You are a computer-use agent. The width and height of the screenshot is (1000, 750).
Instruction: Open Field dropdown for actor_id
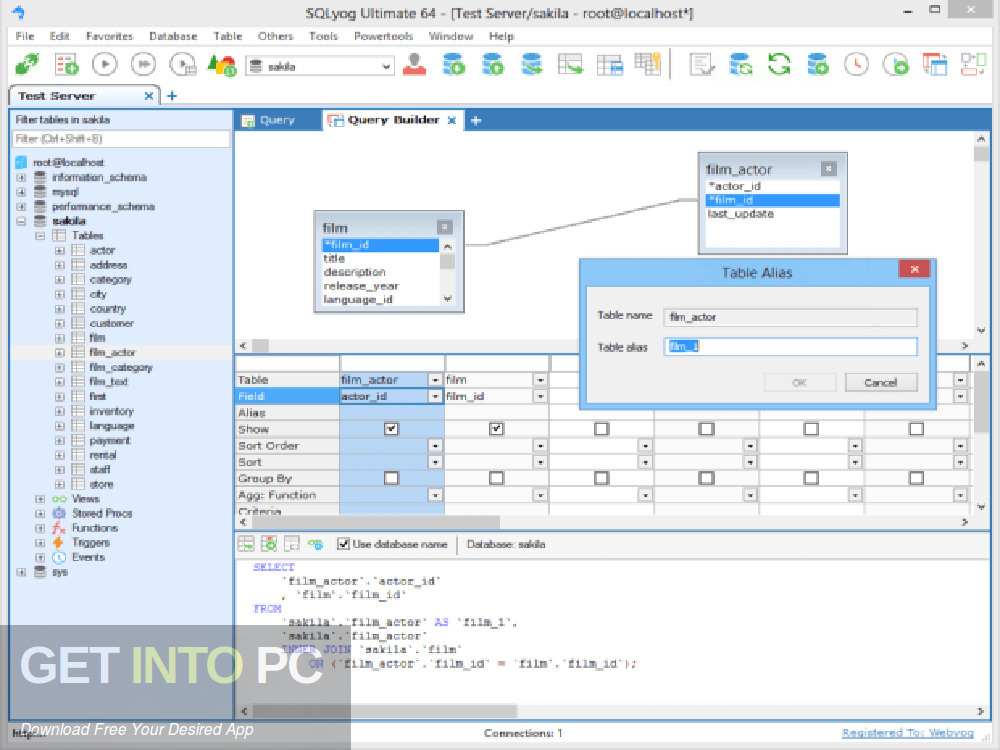[x=436, y=397]
